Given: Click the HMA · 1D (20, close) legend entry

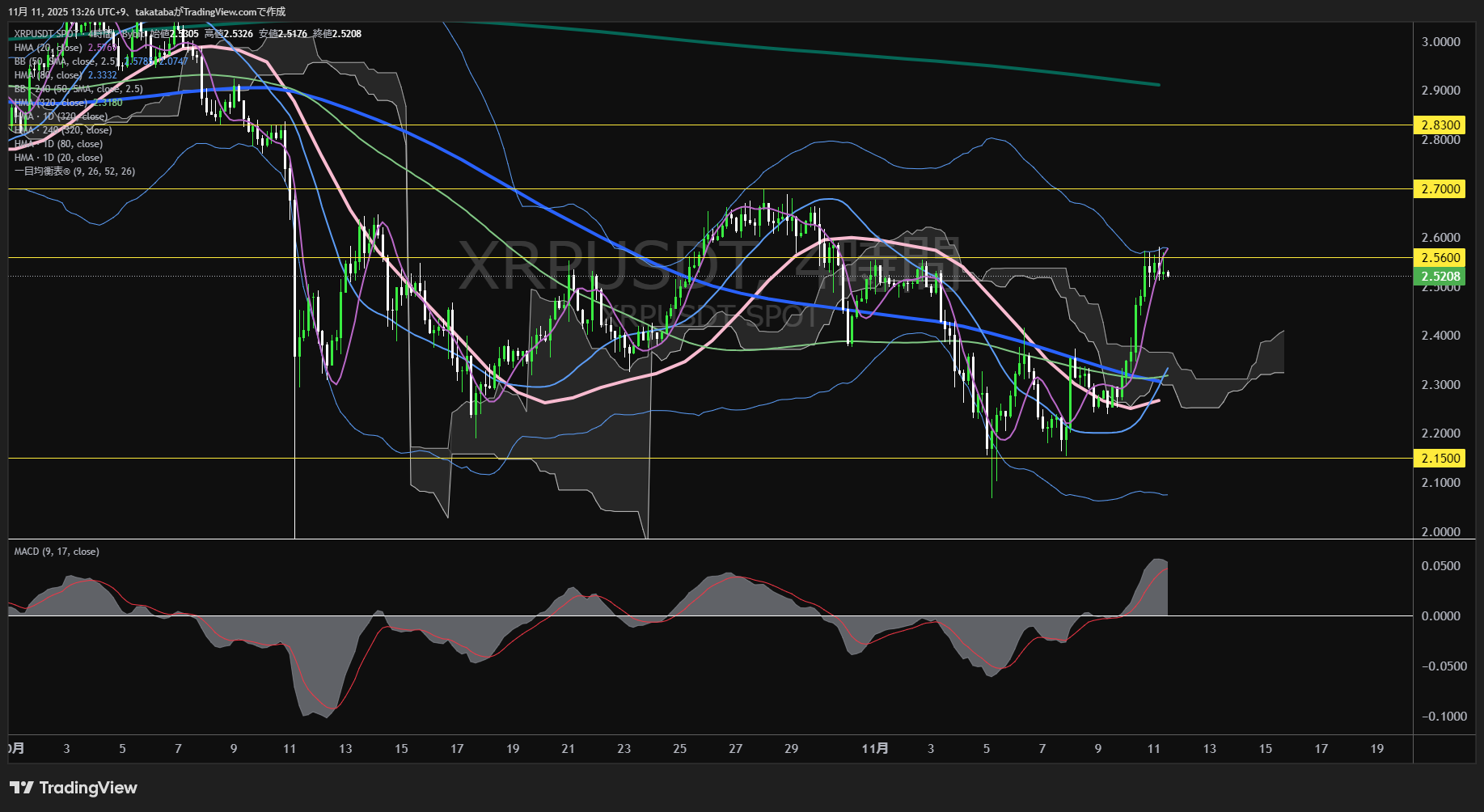Looking at the screenshot, I should 58,158.
